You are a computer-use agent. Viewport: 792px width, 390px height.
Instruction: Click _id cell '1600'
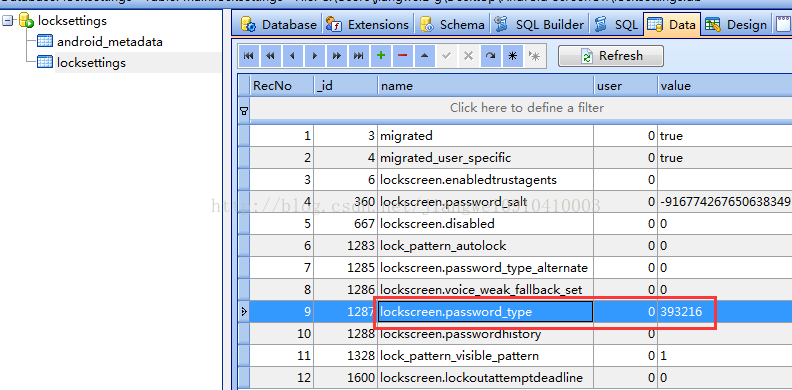345,378
